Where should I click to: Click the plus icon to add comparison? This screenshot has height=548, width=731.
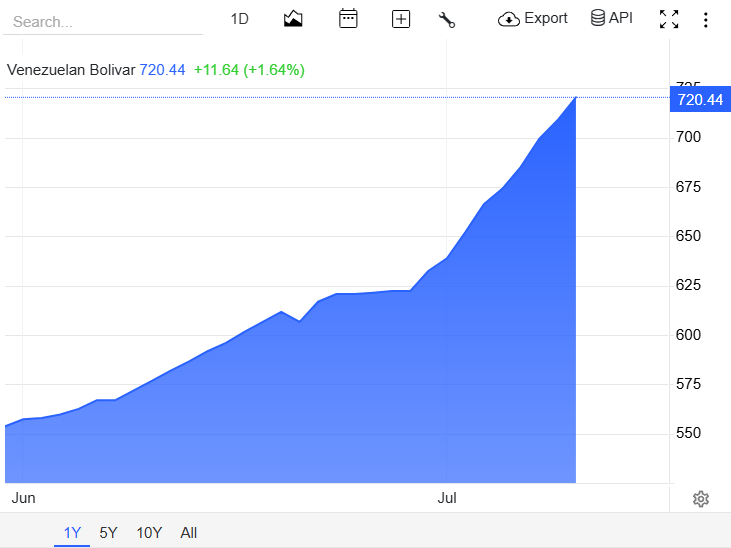click(x=401, y=20)
